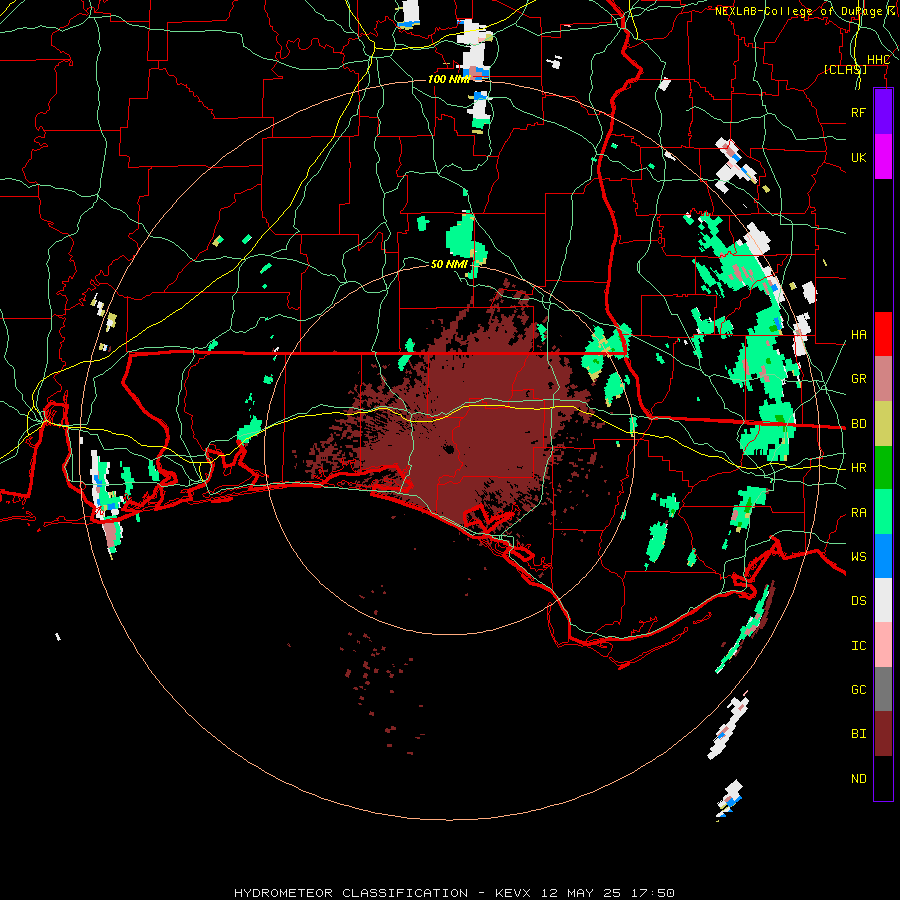Viewport: 900px width, 900px height.
Task: Click the KEVX radar site identifier
Action: click(514, 893)
